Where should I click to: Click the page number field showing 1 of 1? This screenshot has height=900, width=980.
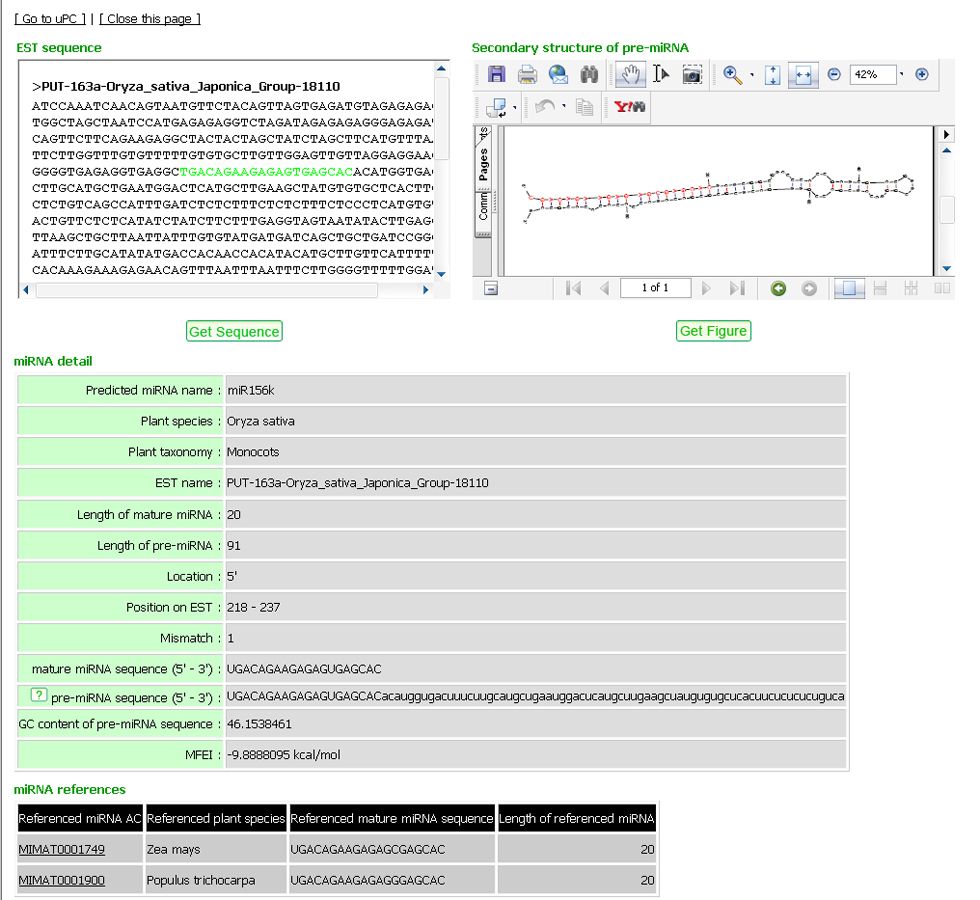655,288
